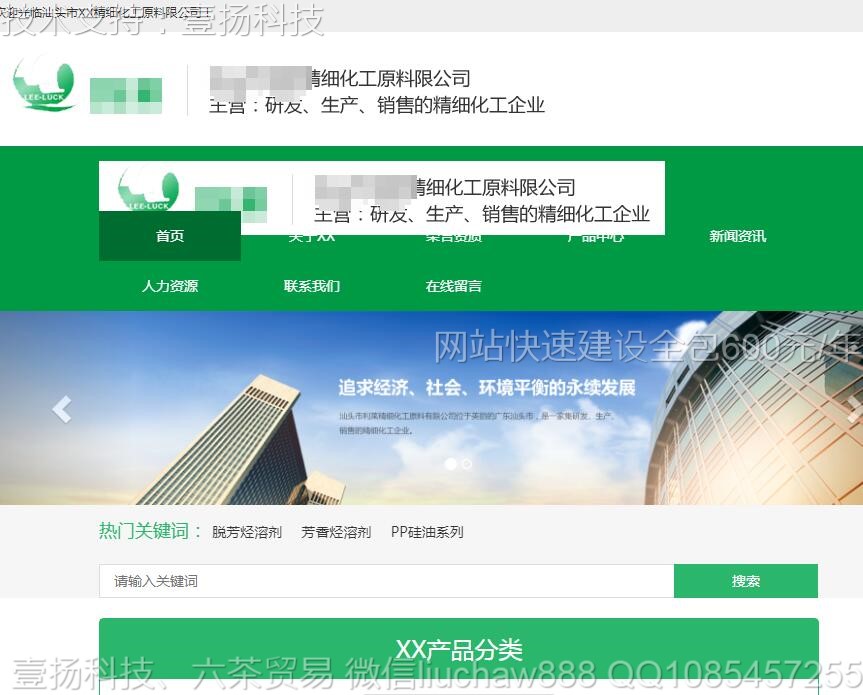Navigate to 在线留言 page
Screen dimensions: 863x695
(x=453, y=286)
